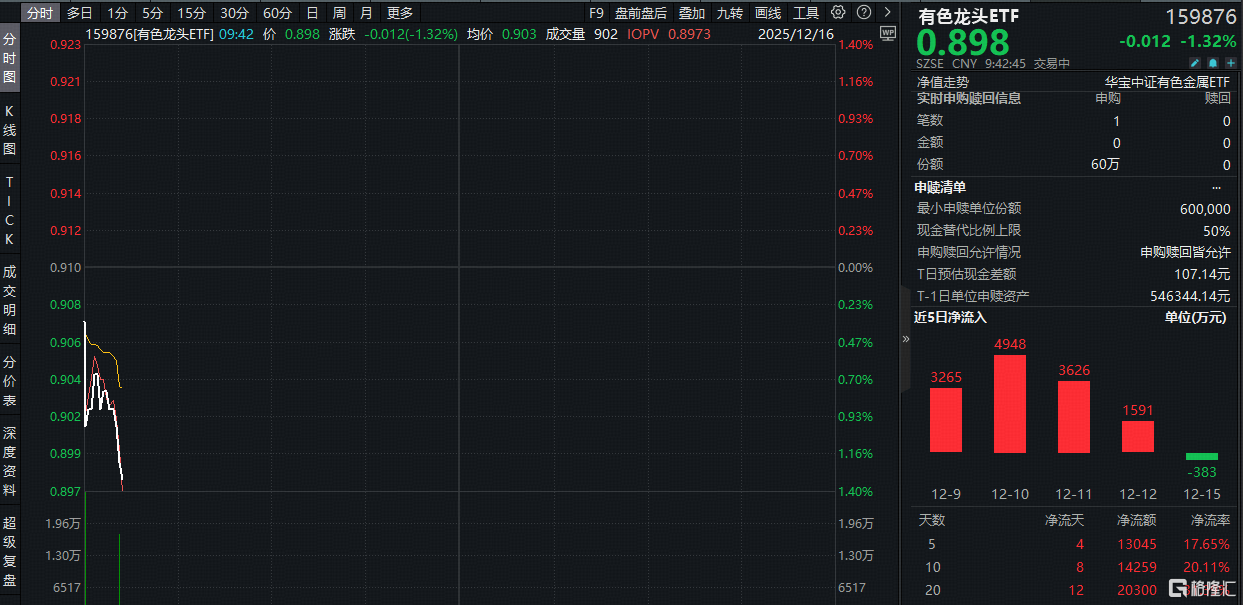This screenshot has height=605, width=1243.
Task: Switch to the 1分 period
Action: 118,13
